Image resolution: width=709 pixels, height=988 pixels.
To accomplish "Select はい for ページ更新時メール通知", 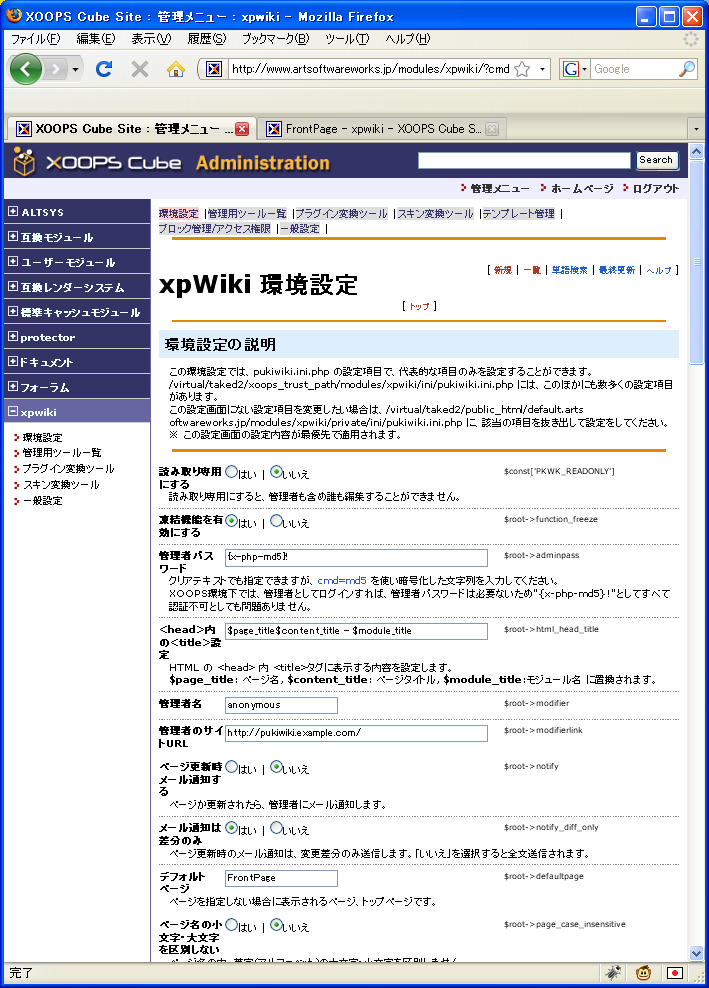I will pos(232,767).
